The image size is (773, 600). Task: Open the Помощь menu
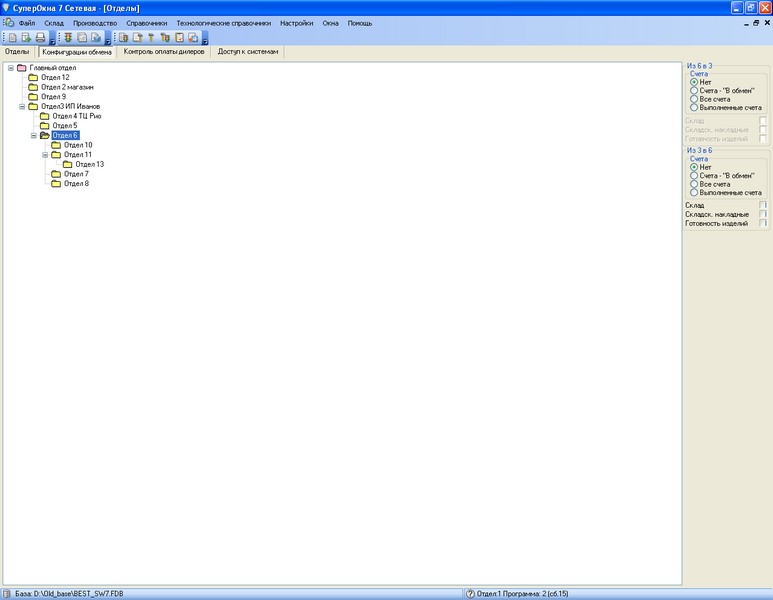pos(360,23)
